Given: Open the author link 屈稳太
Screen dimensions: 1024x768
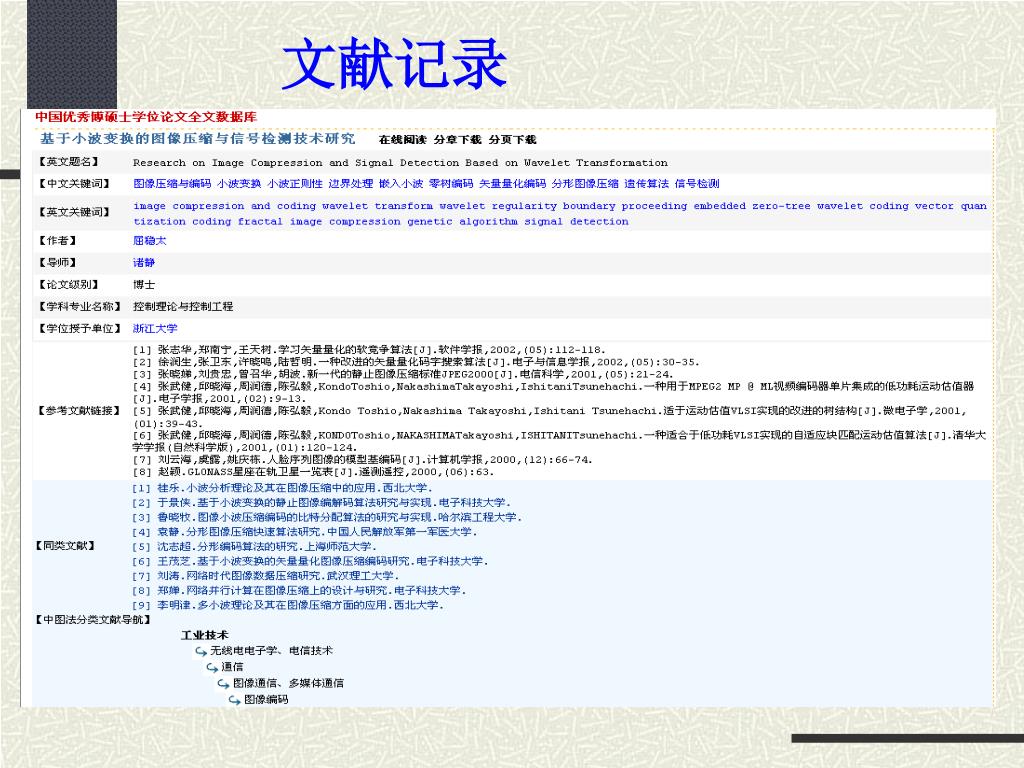Looking at the screenshot, I should (150, 240).
